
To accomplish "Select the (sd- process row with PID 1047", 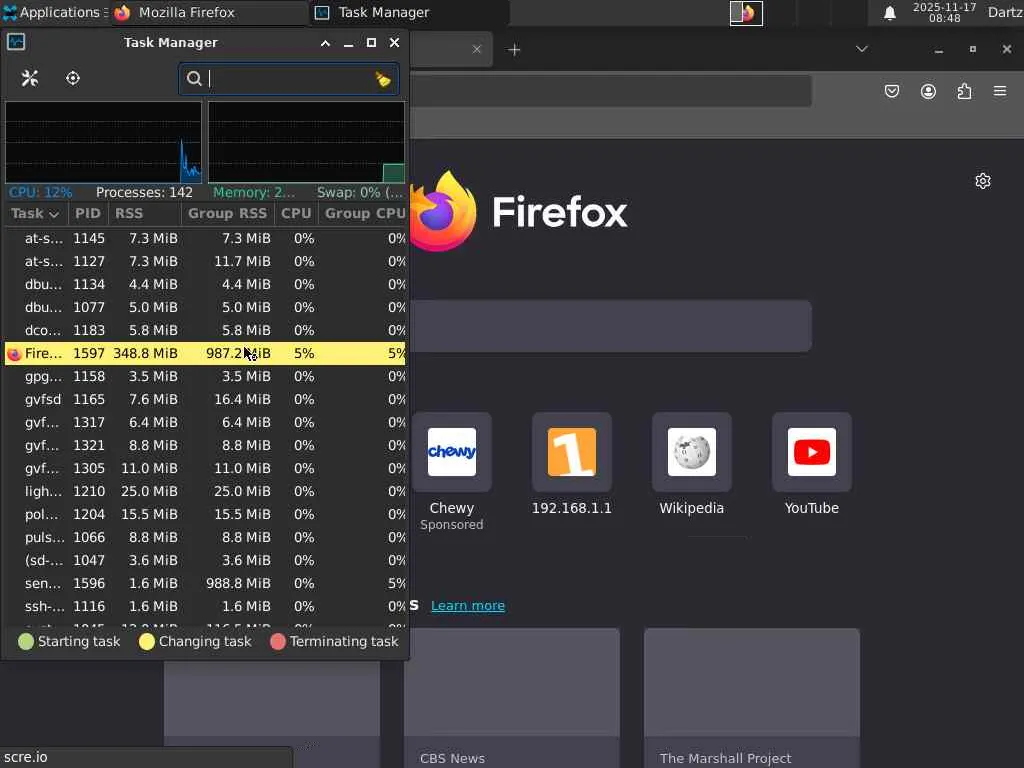I will click(x=205, y=560).
